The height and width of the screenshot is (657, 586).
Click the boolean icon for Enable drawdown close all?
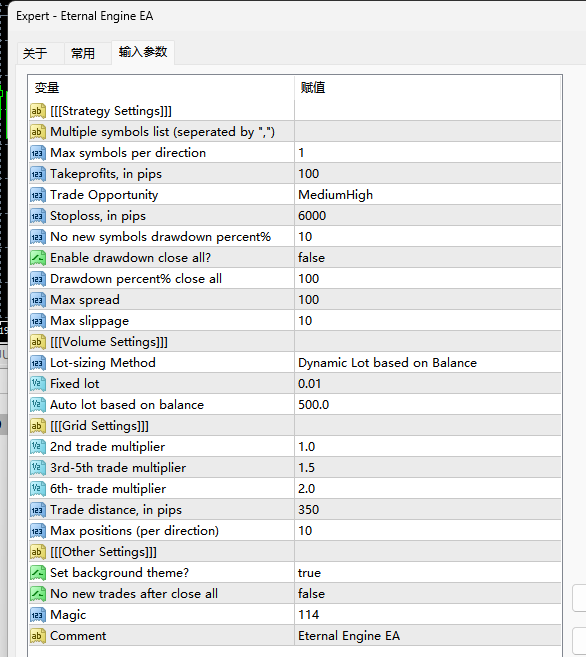38,258
